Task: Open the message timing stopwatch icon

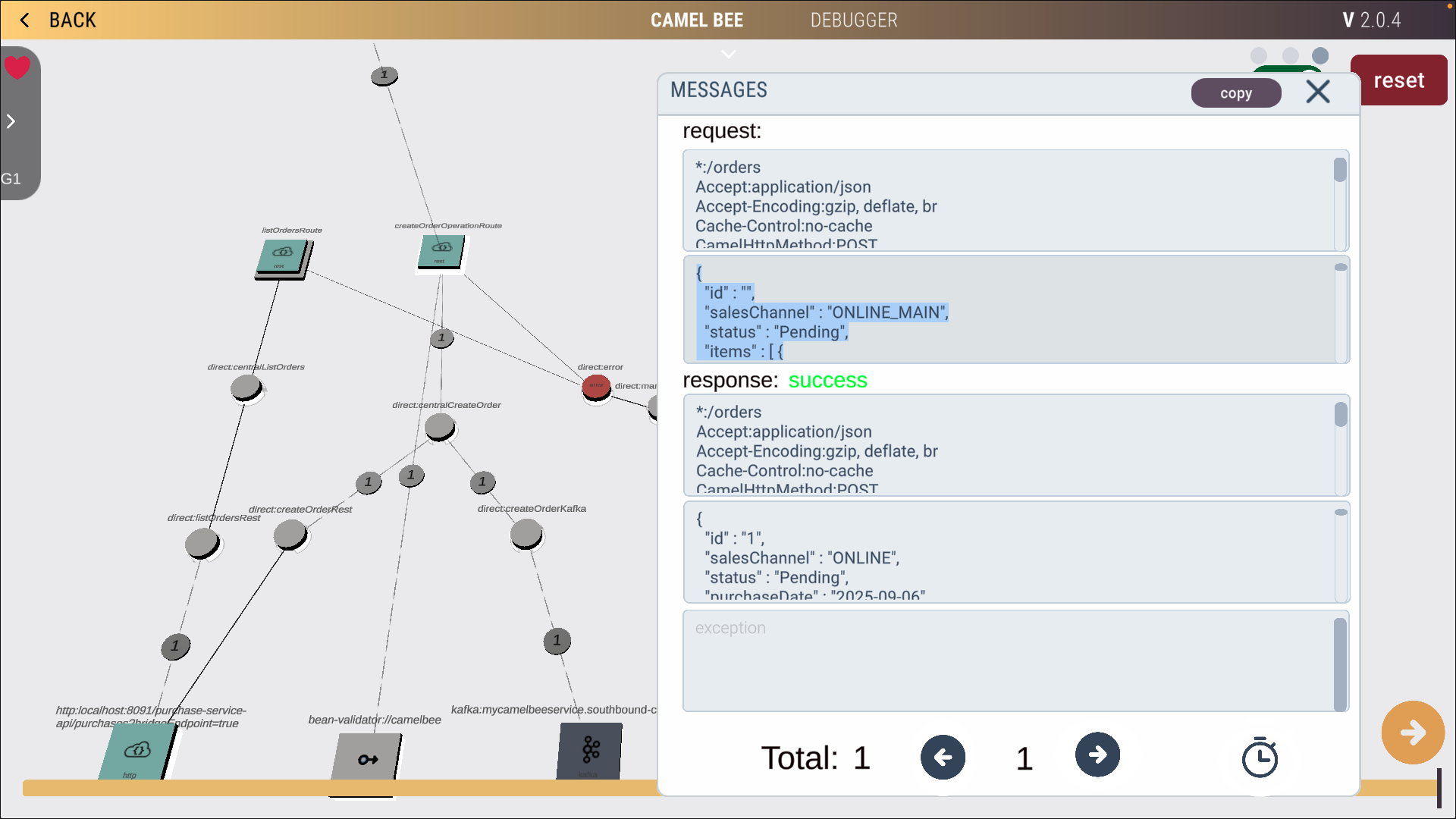Action: tap(1260, 757)
